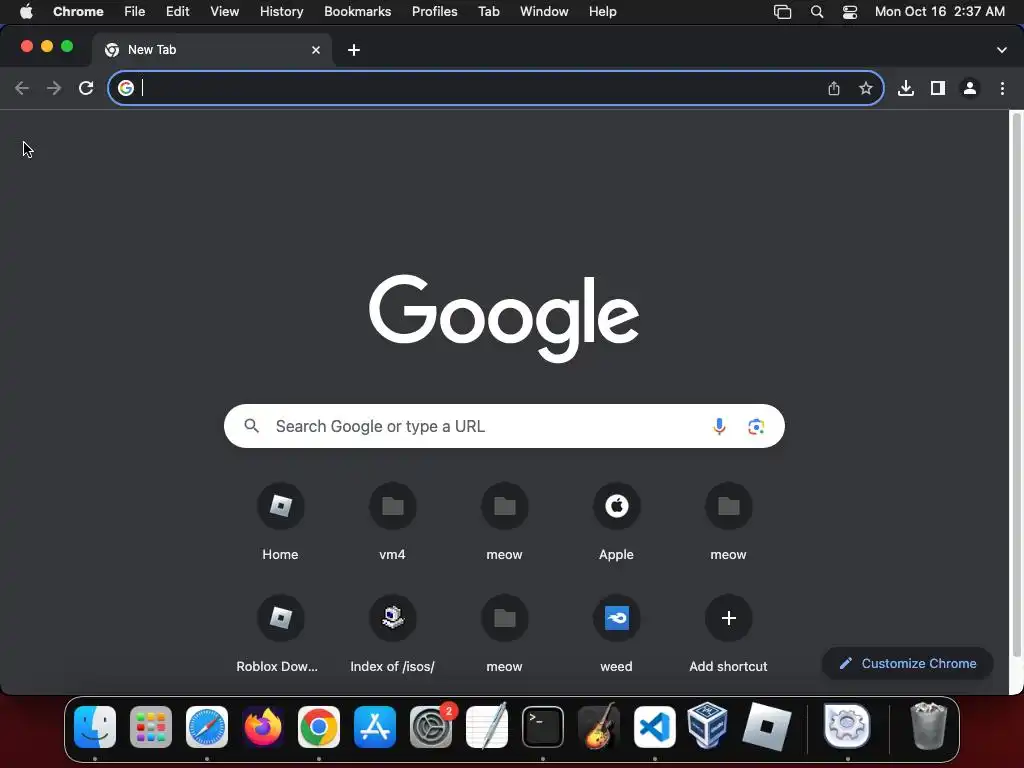
Task: Share this page using the share icon
Action: tap(834, 88)
